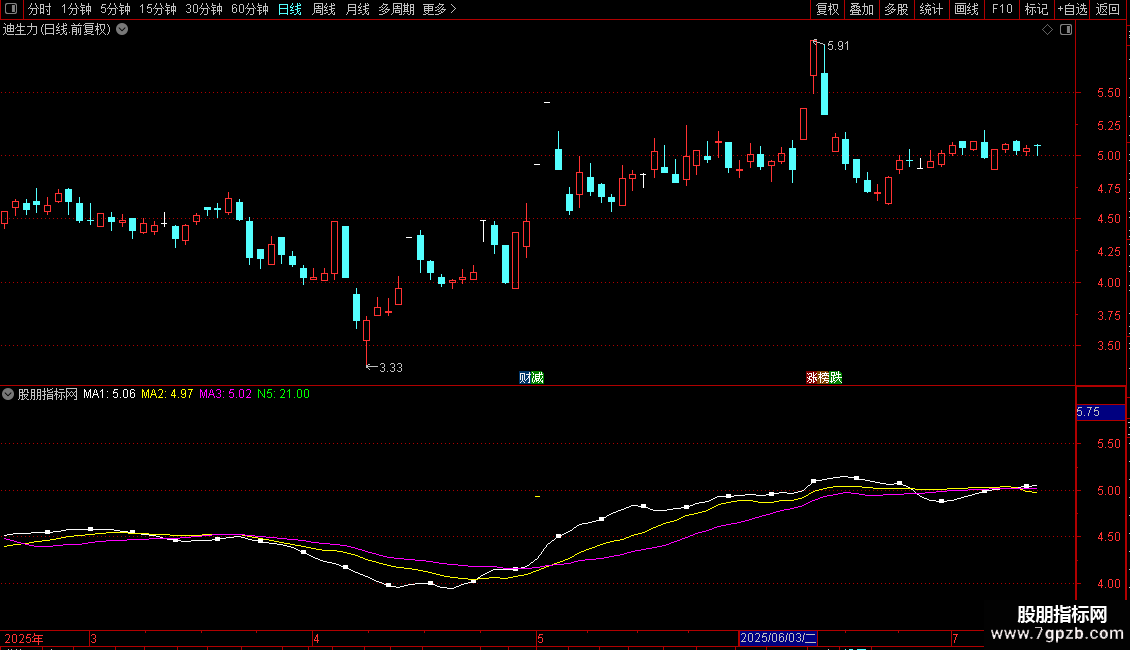
Task: Select the 1分钟 period tab
Action: (76, 9)
